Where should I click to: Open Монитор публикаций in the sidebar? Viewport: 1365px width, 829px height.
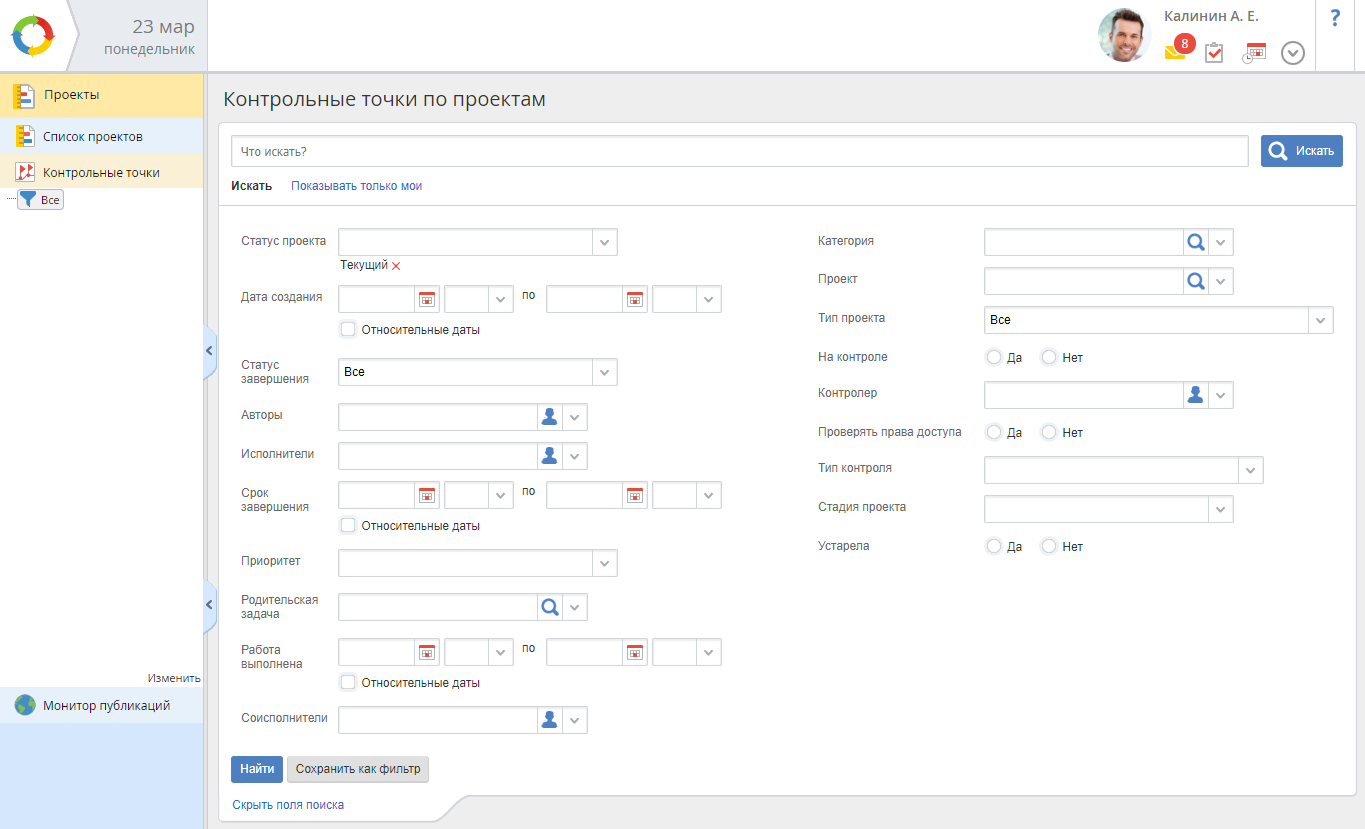pyautogui.click(x=106, y=705)
